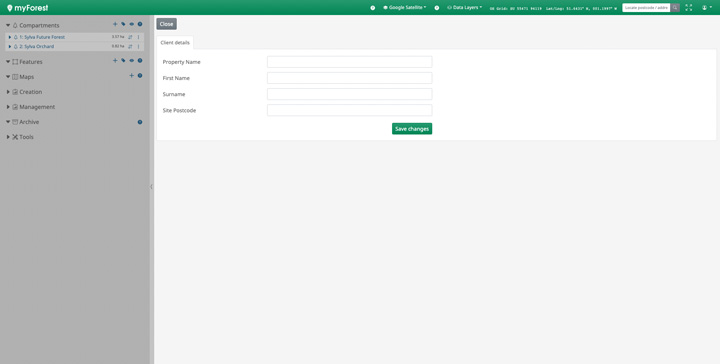Expand Sylva Future Forest compartment

(10, 37)
